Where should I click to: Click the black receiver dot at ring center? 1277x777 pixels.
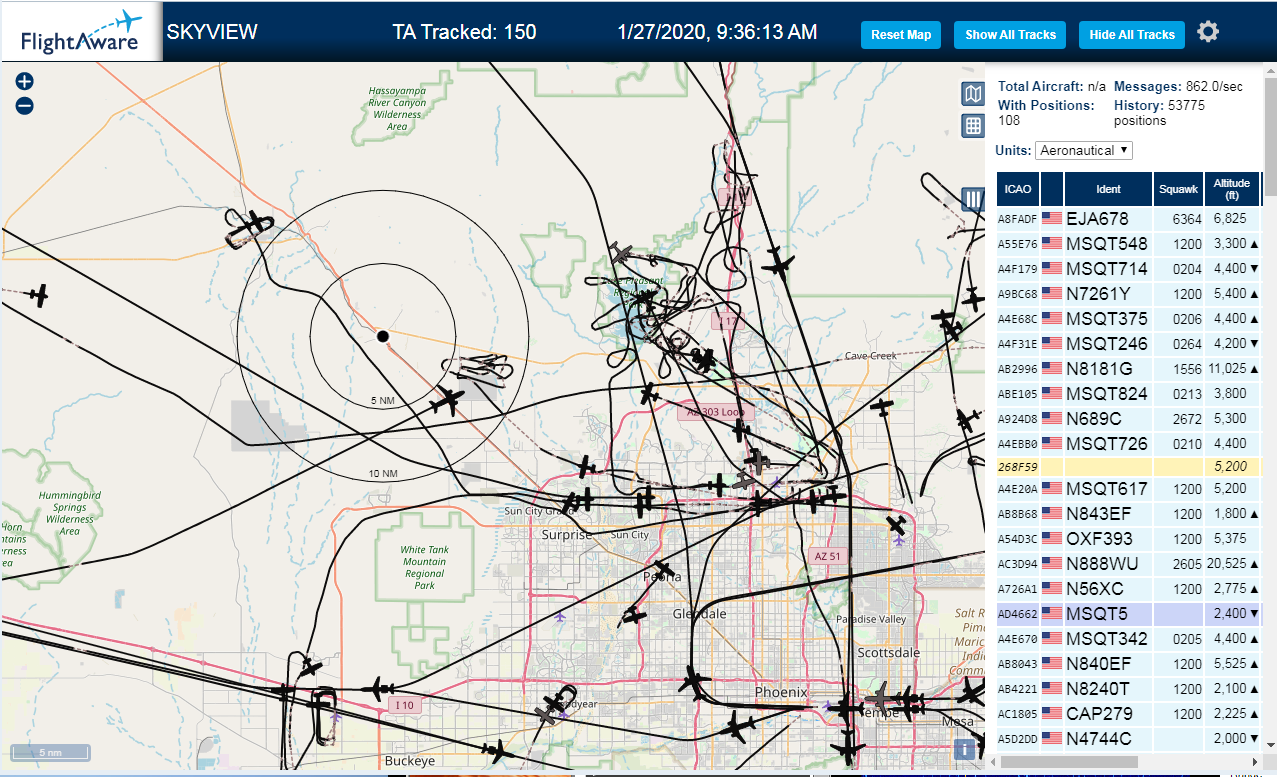382,336
